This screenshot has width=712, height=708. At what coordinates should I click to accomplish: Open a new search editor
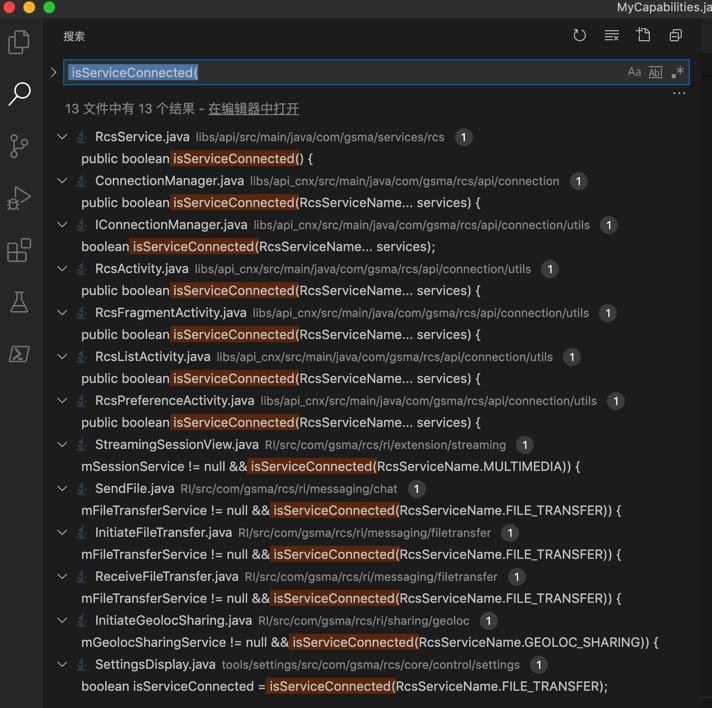(x=643, y=35)
